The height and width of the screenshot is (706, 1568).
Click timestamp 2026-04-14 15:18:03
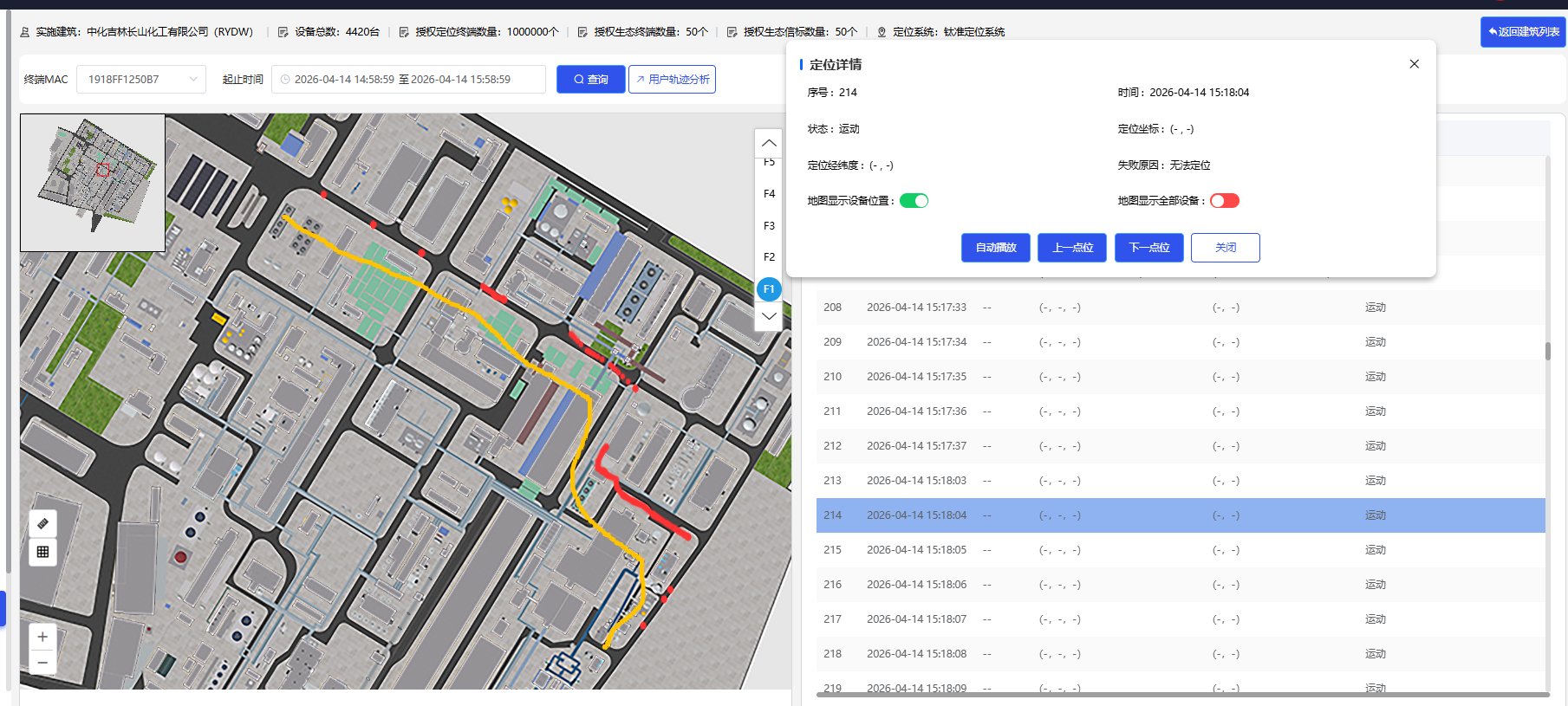916,481
